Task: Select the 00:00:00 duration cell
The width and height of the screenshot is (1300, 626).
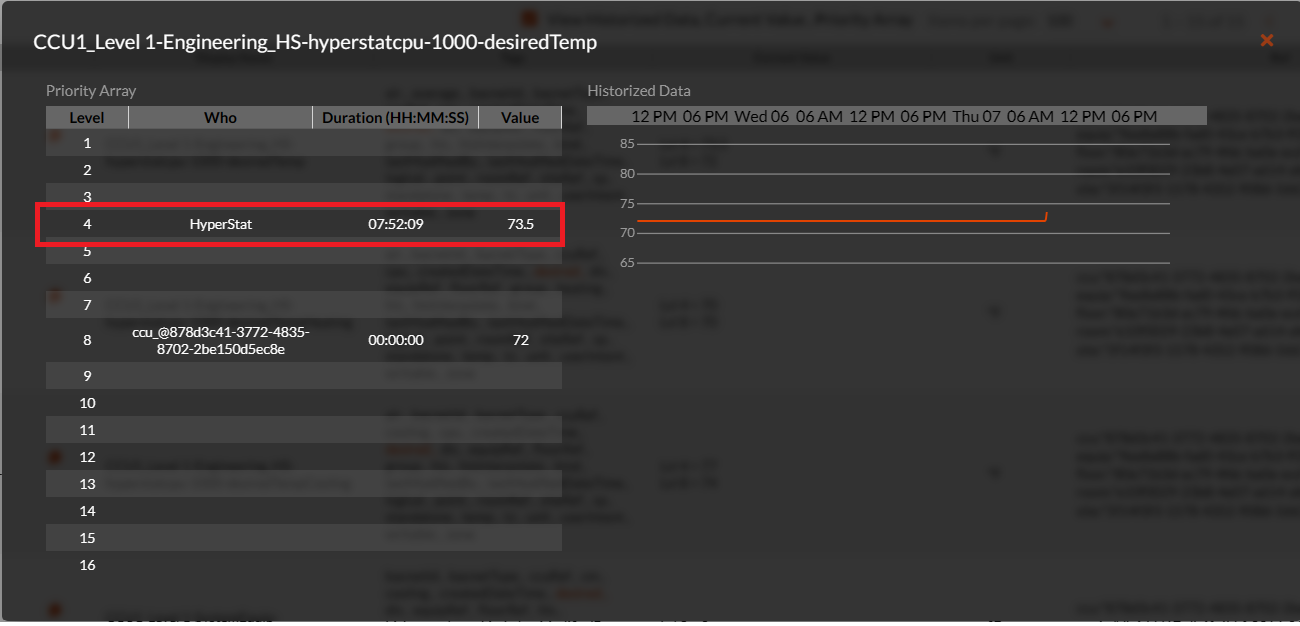Action: point(396,340)
